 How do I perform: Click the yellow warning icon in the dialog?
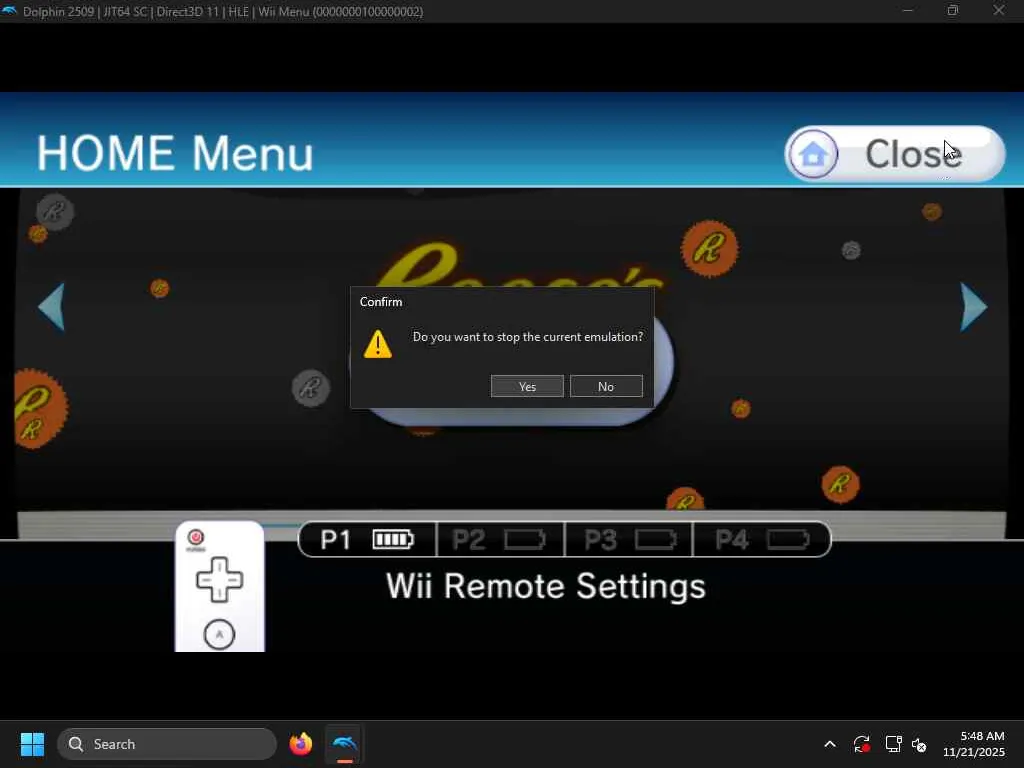(377, 344)
